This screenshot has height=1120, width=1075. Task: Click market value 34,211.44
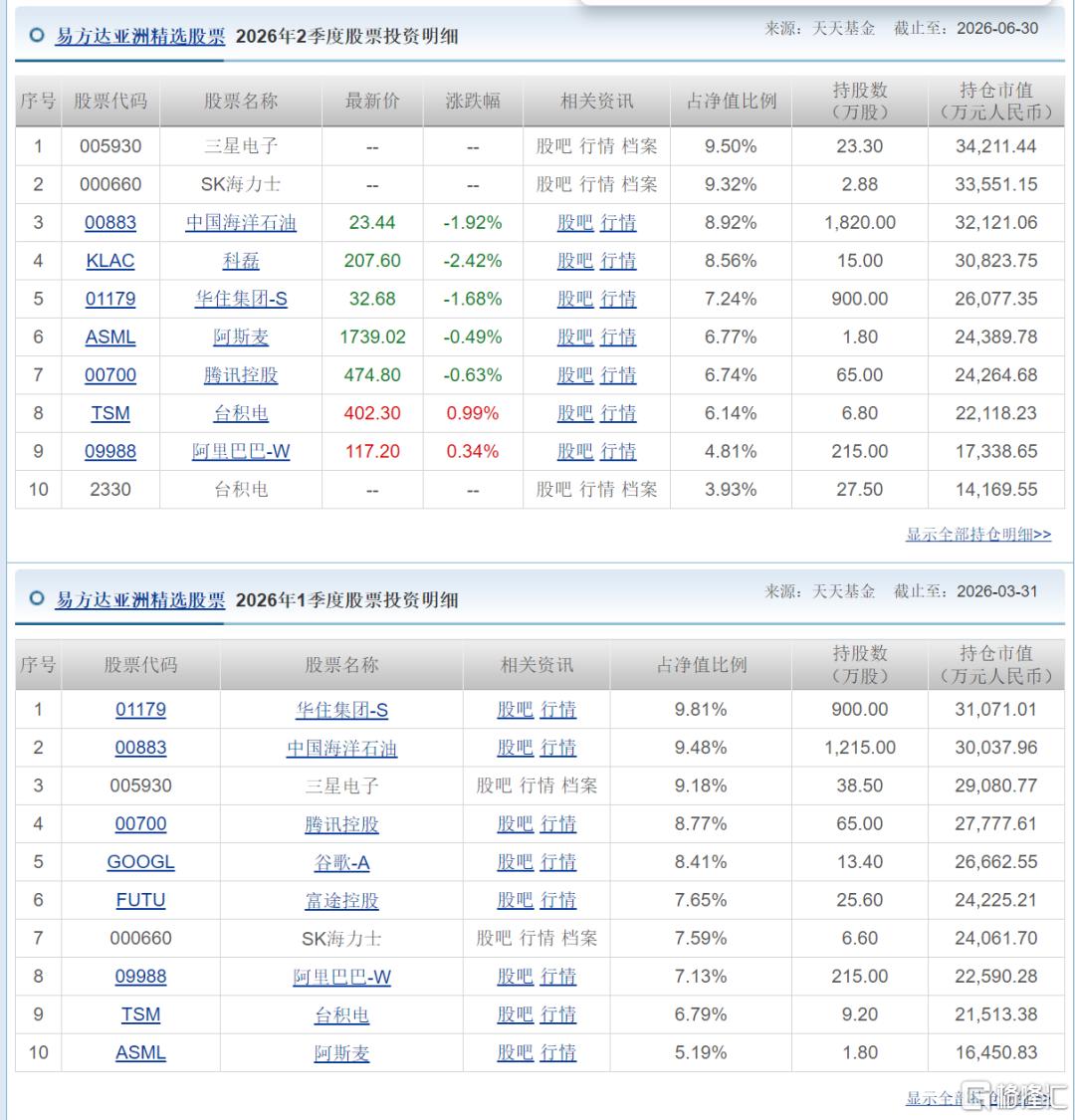pyautogui.click(x=995, y=146)
